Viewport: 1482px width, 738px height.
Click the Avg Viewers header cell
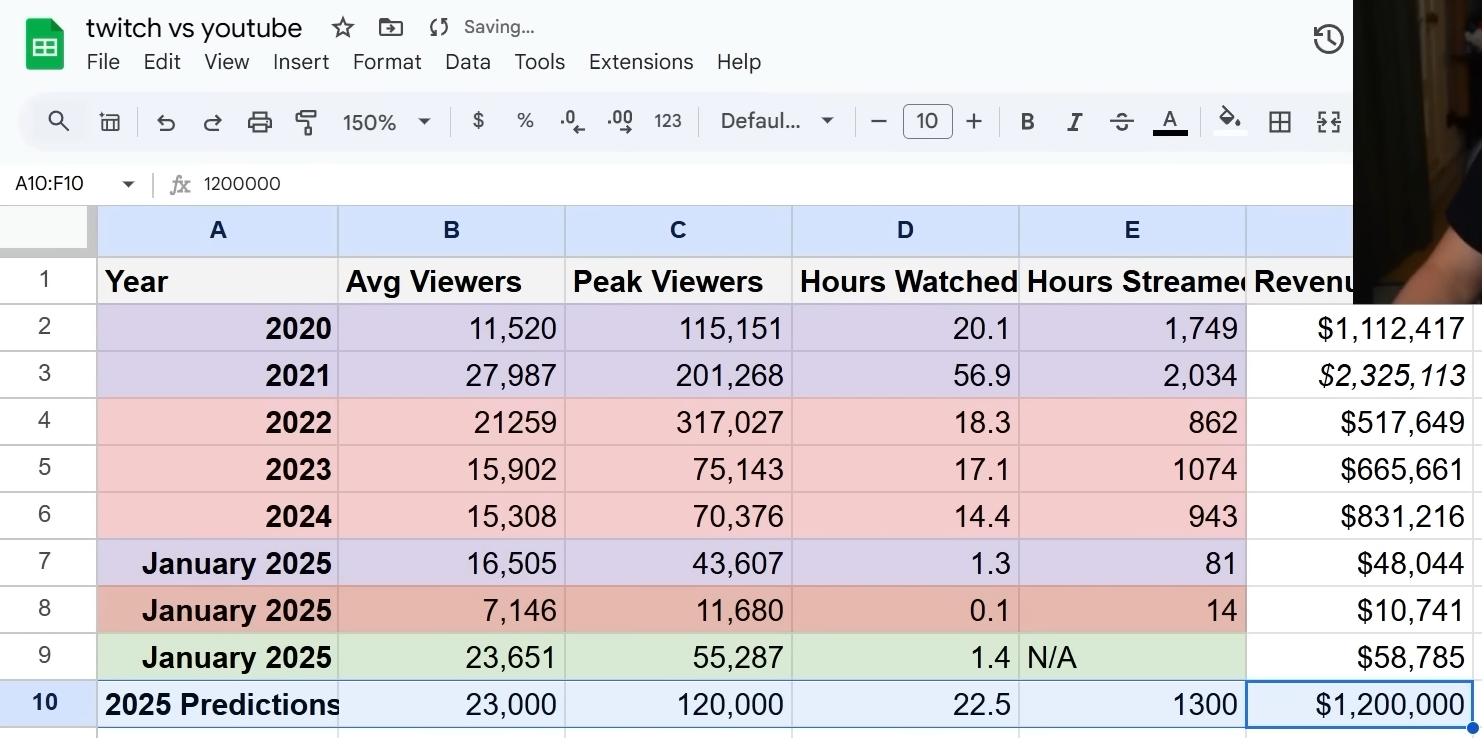point(452,281)
